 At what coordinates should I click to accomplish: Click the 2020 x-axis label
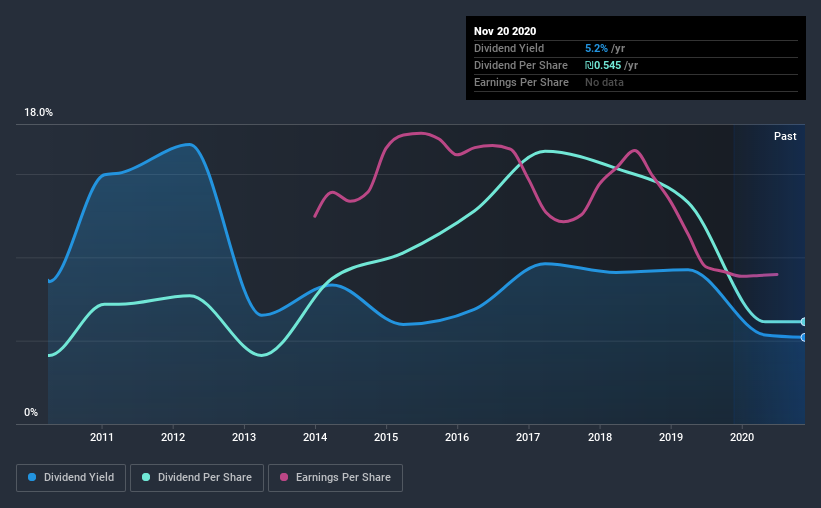point(742,437)
